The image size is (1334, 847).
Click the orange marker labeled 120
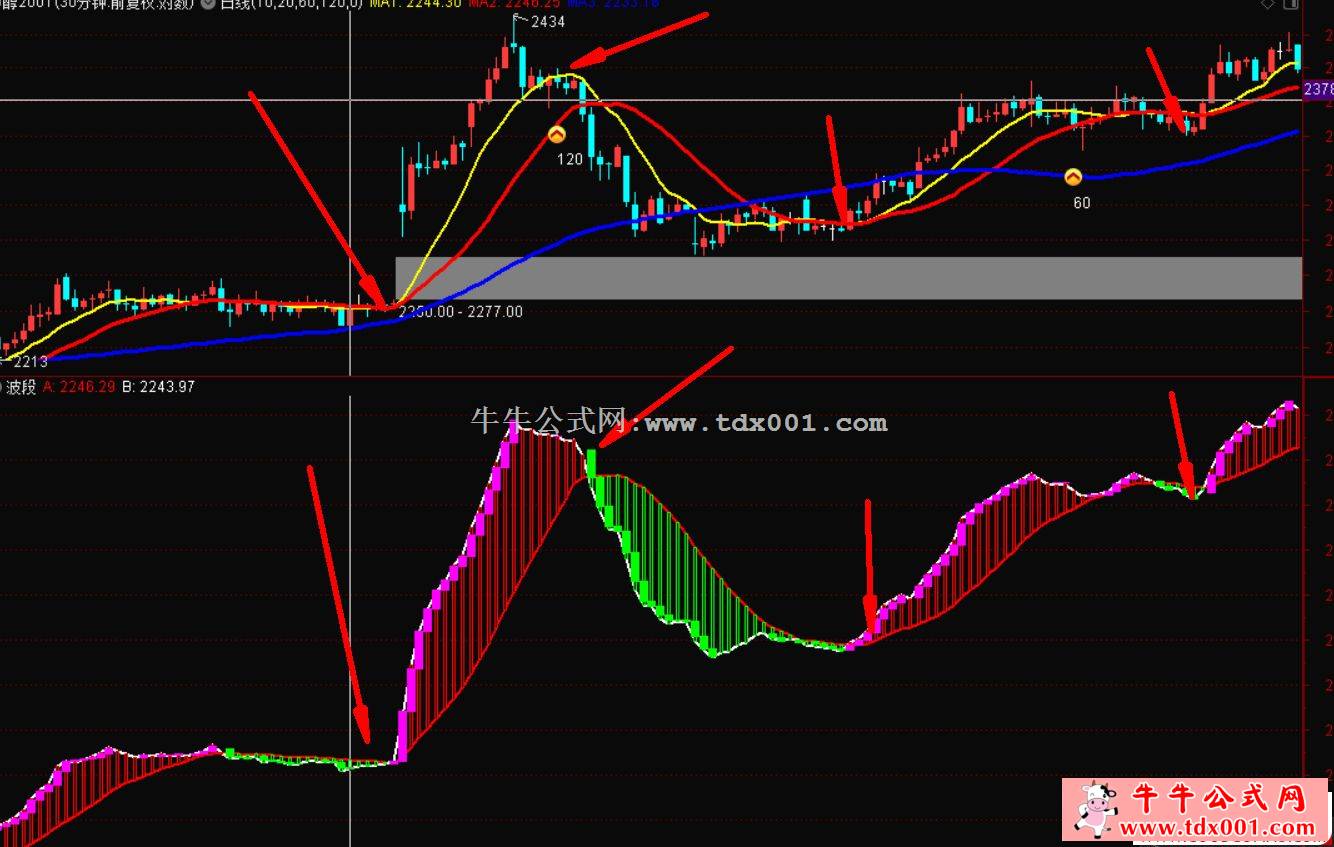point(557,133)
